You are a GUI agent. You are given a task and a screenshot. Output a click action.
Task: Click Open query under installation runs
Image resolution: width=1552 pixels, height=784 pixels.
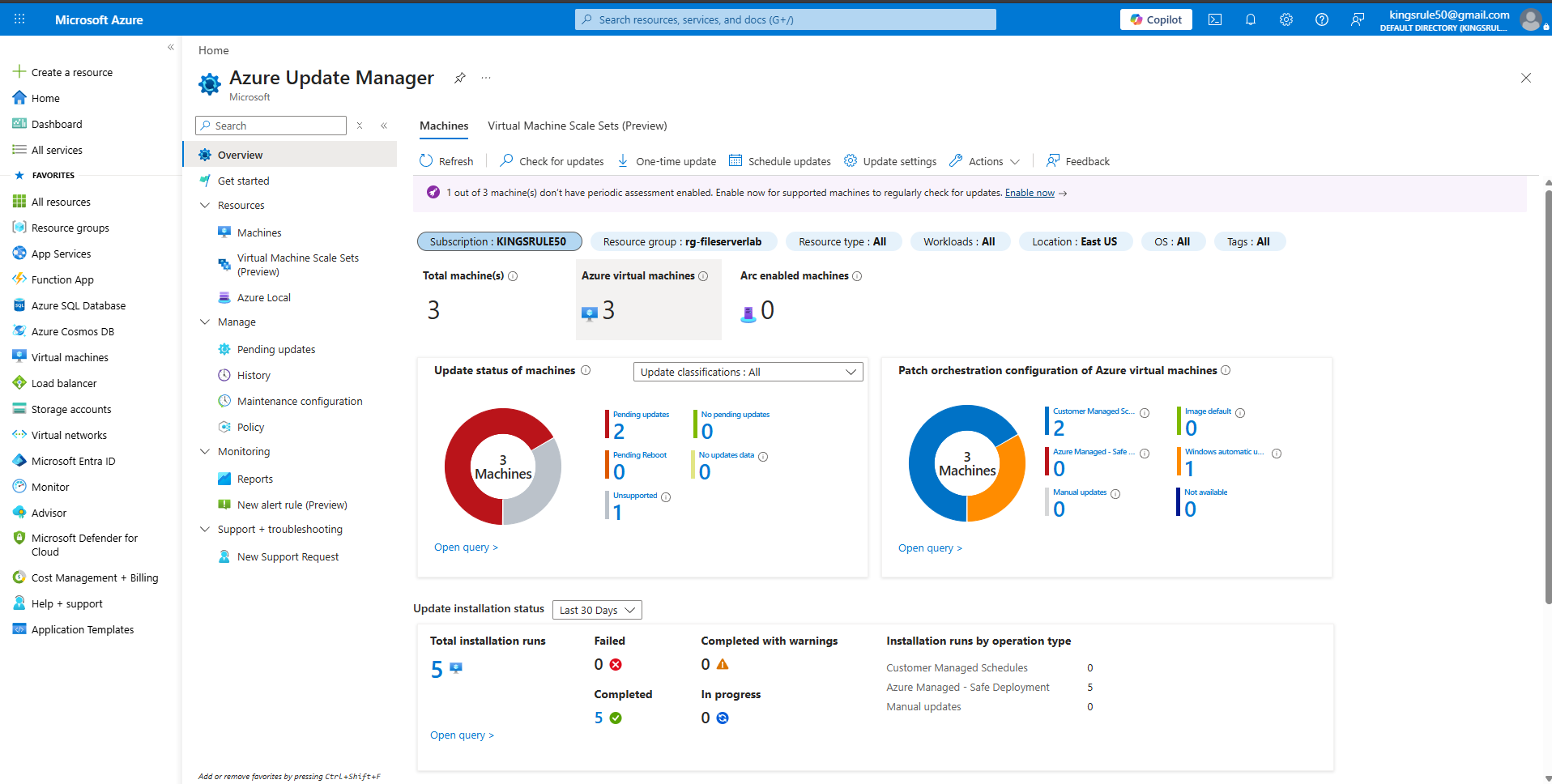coord(462,735)
